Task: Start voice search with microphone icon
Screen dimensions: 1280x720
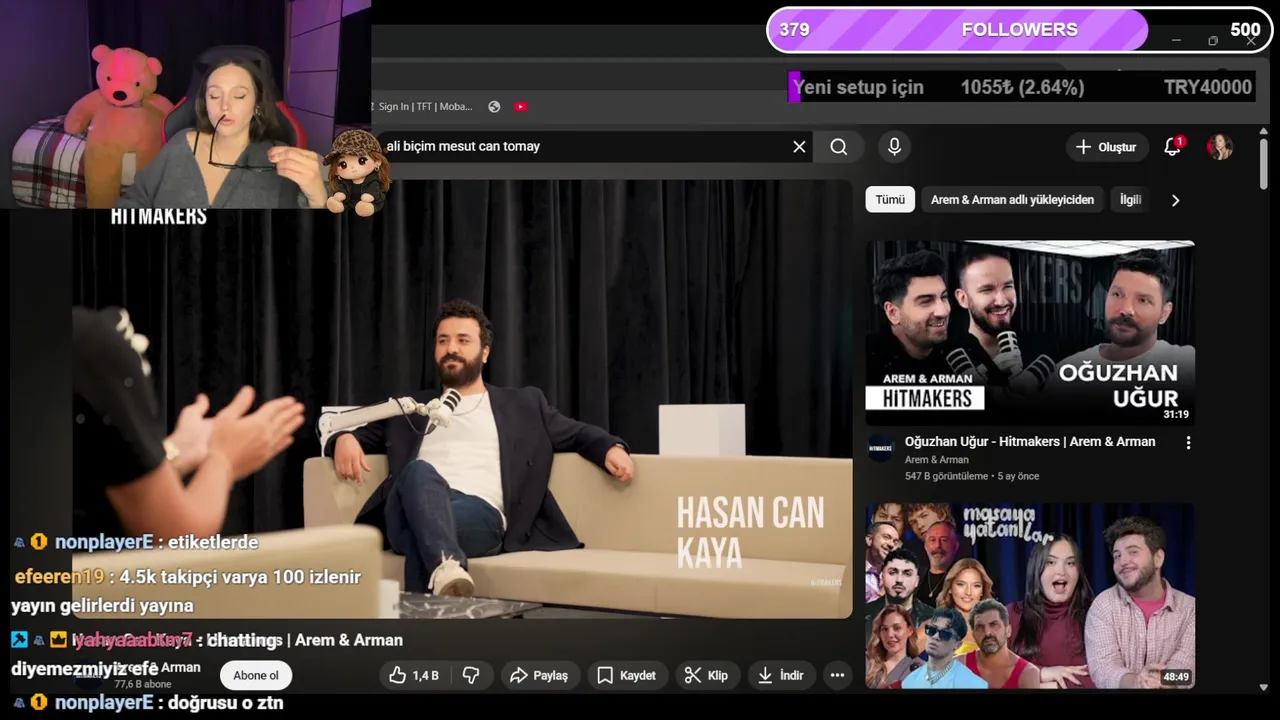Action: (894, 147)
